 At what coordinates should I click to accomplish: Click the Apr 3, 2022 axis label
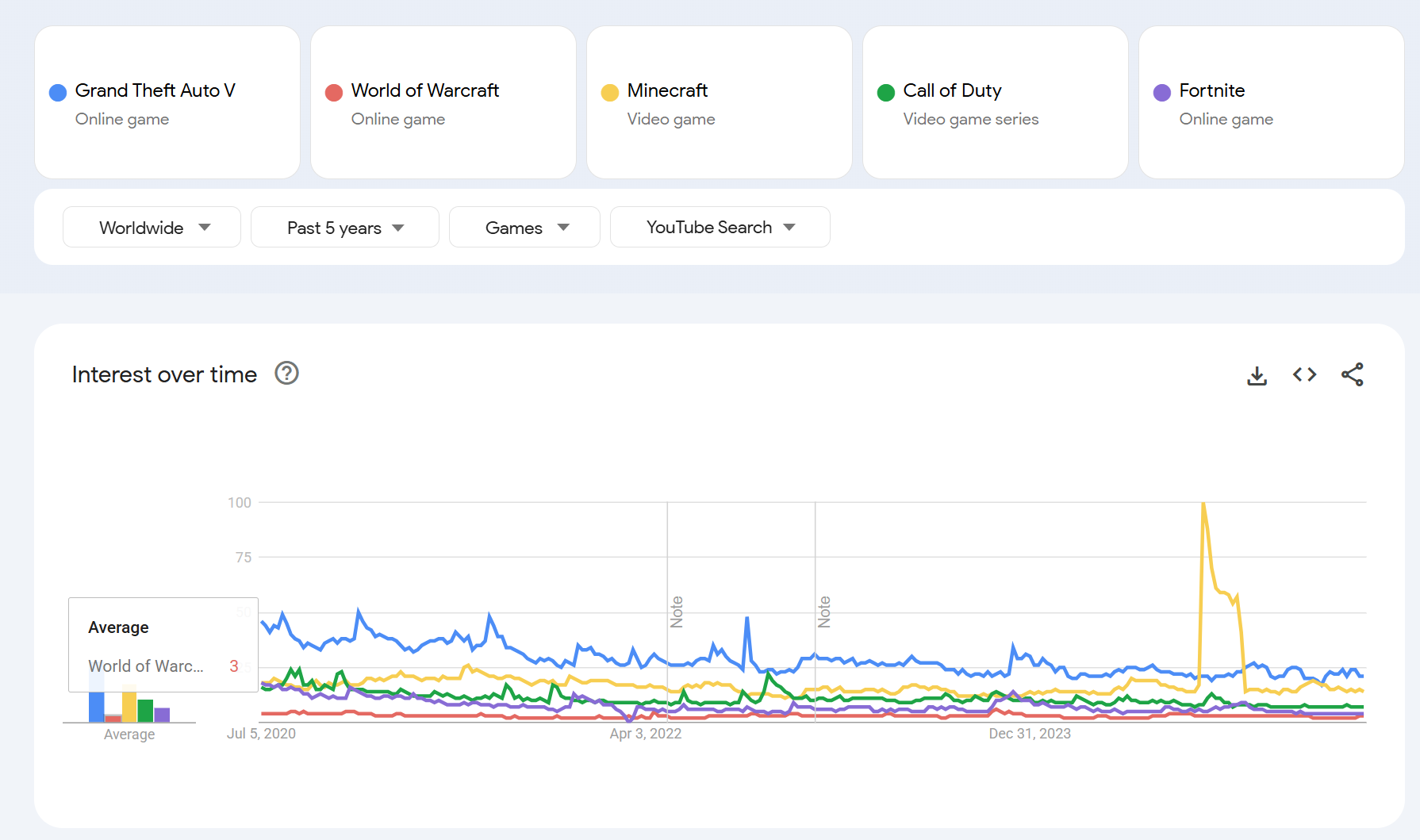click(x=646, y=734)
